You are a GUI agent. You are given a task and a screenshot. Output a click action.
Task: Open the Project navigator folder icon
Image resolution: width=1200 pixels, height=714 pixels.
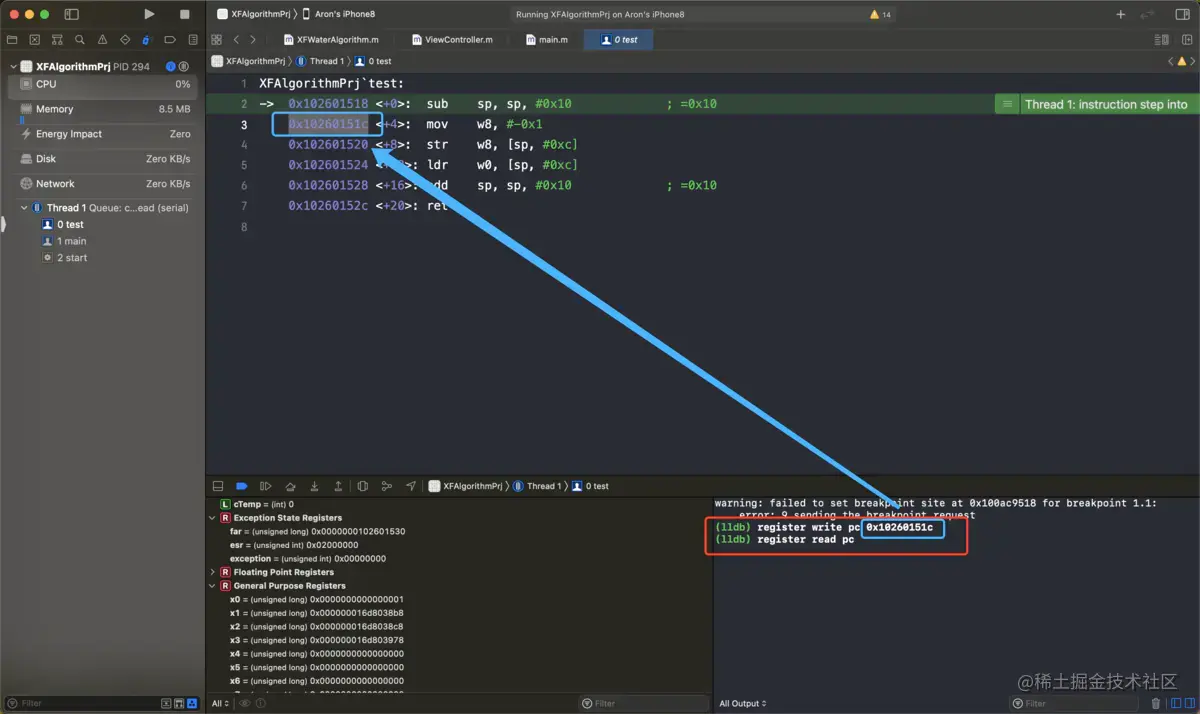pyautogui.click(x=12, y=40)
